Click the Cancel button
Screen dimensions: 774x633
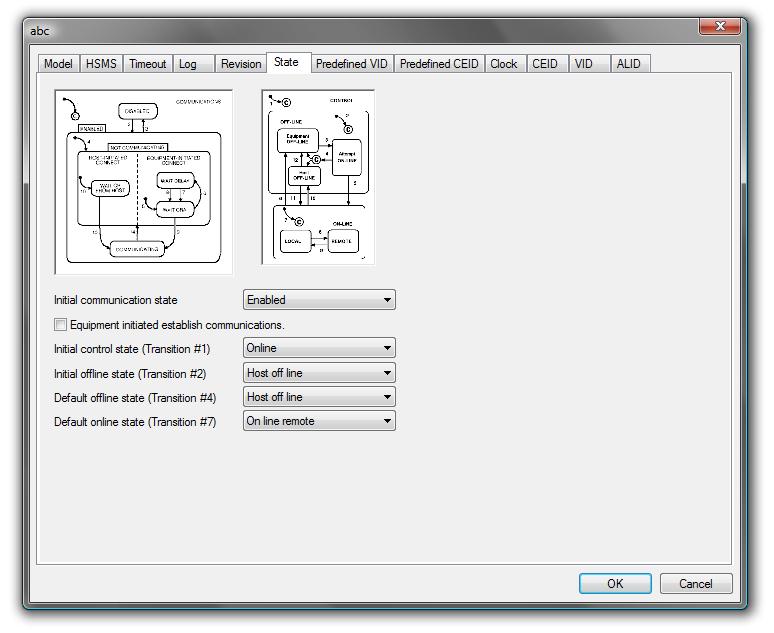[x=695, y=584]
